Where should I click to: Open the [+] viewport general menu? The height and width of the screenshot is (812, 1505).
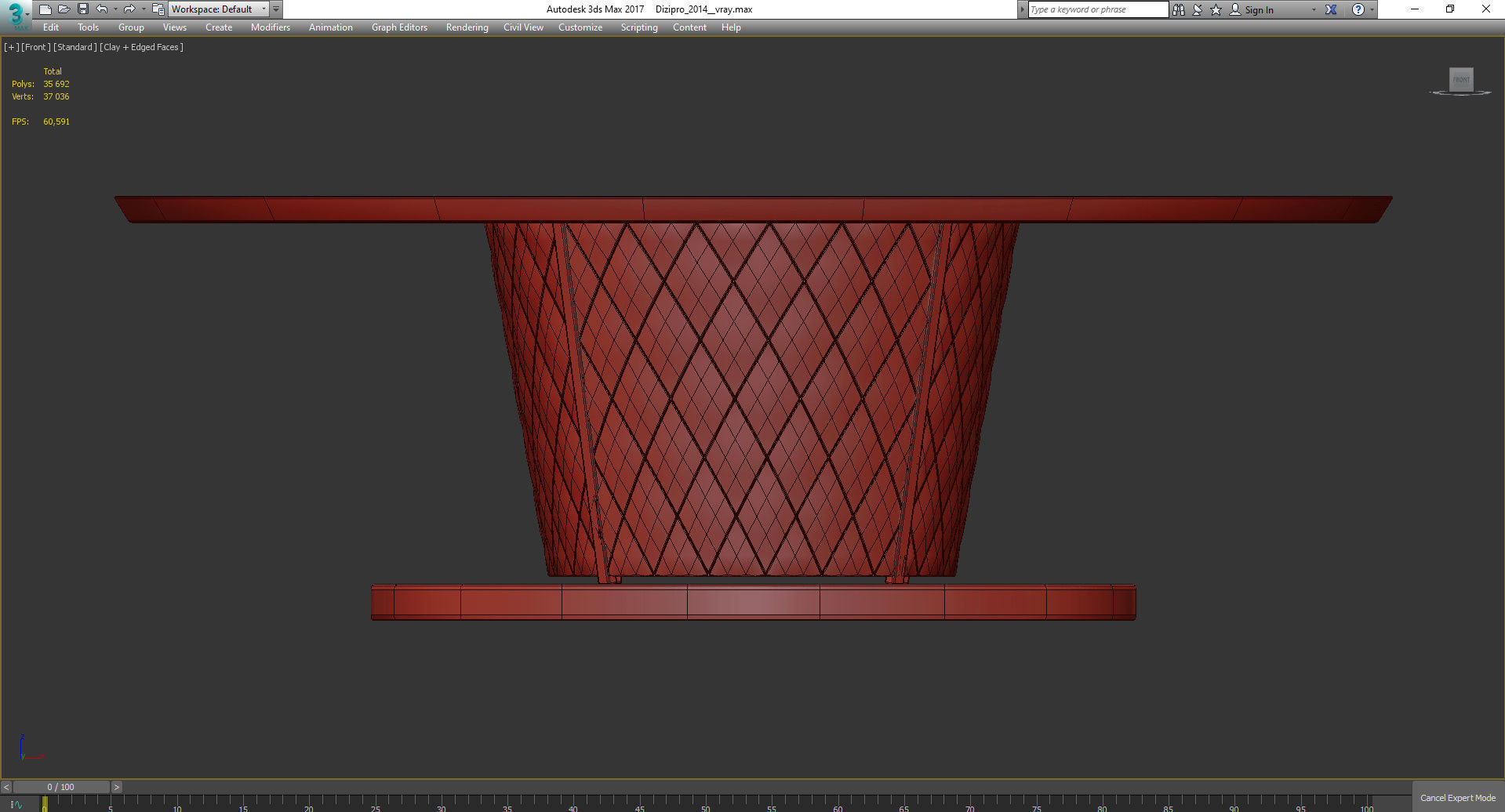(x=12, y=47)
